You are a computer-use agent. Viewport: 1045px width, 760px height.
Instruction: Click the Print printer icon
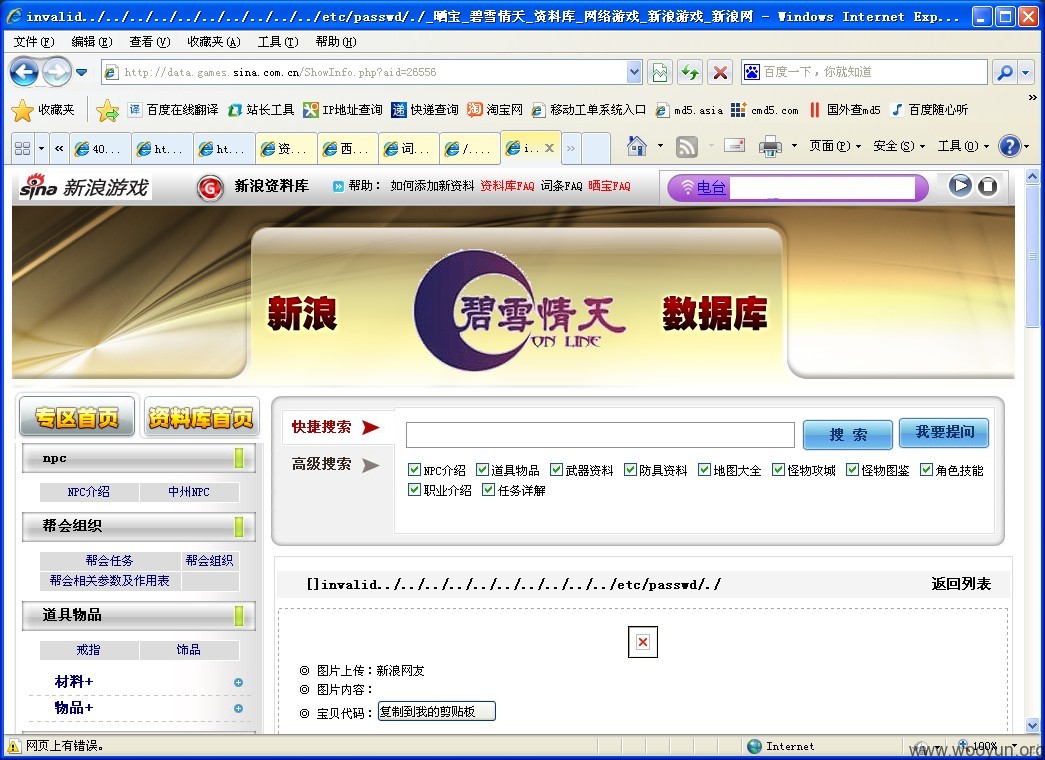tap(770, 146)
